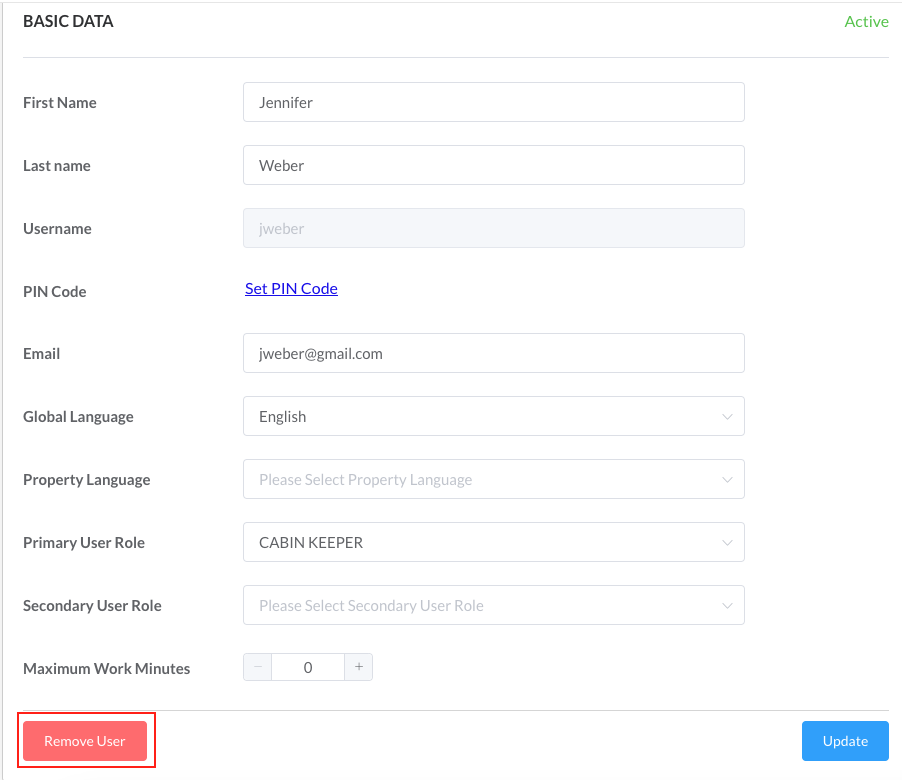Open the Primary User Role CABIN KEEPER dropdown
Image resolution: width=902 pixels, height=780 pixels.
[x=493, y=542]
